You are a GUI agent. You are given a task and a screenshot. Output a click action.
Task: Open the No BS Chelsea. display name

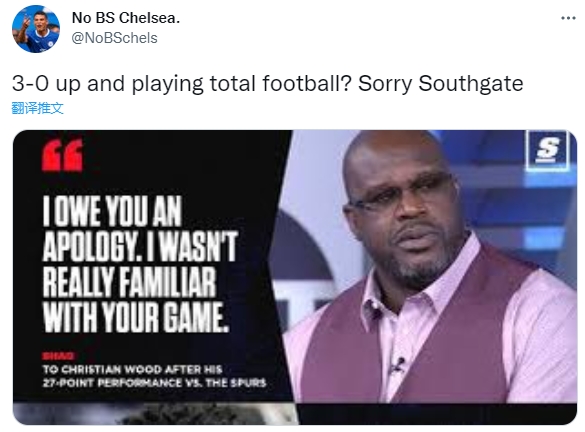(126, 18)
